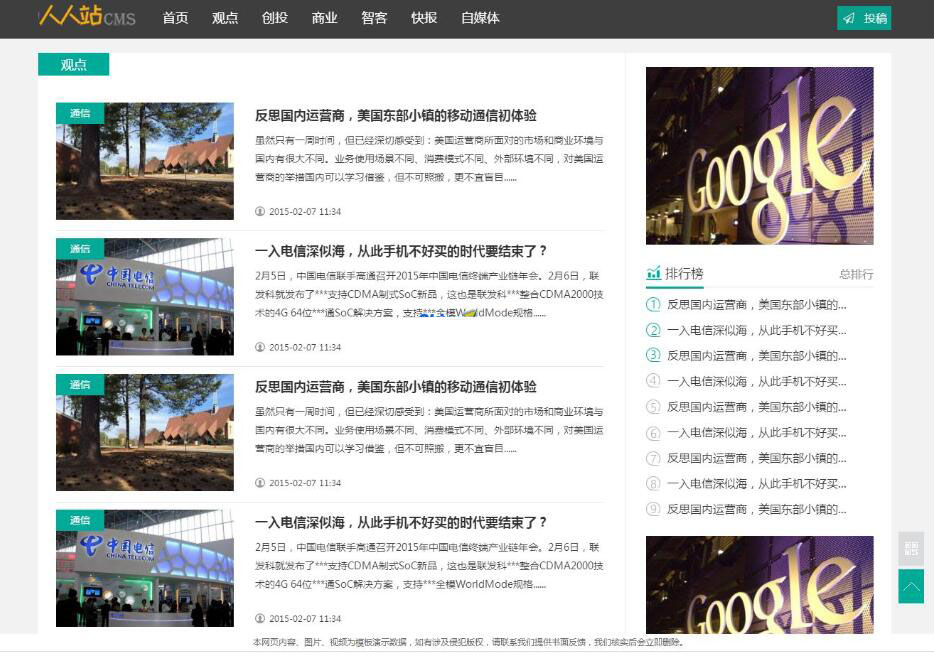934x665 pixels.
Task: Open first article thumbnail with trees and church
Action: coord(145,161)
